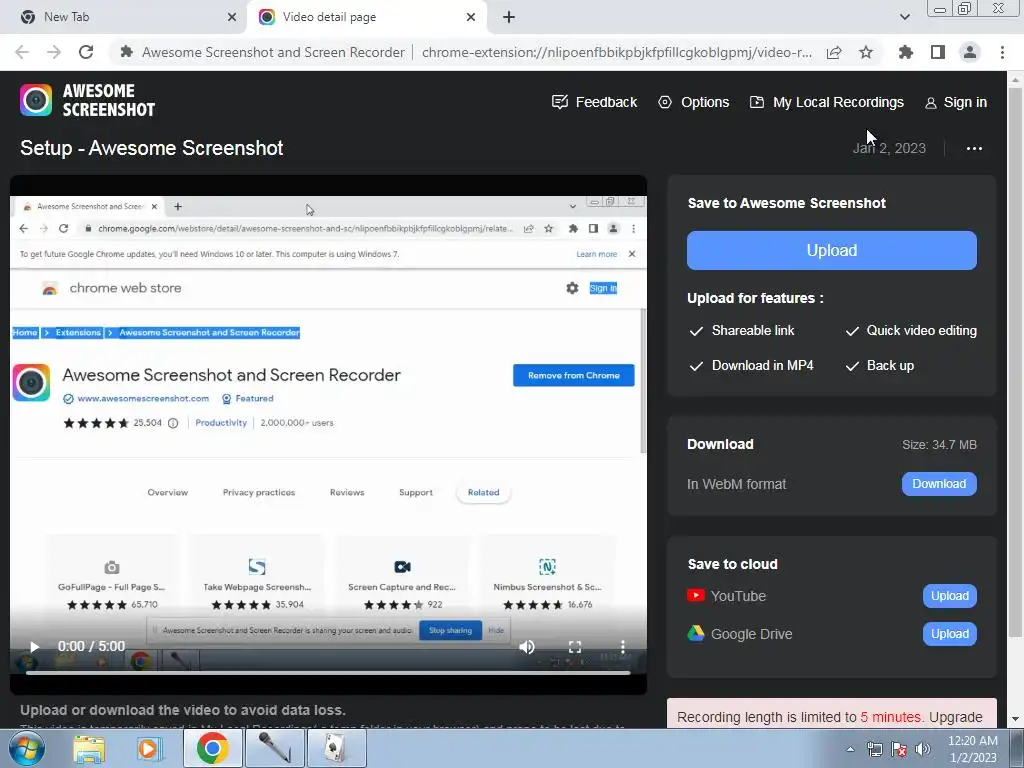Click the address bar URL
The height and width of the screenshot is (768, 1024).
coord(617,52)
